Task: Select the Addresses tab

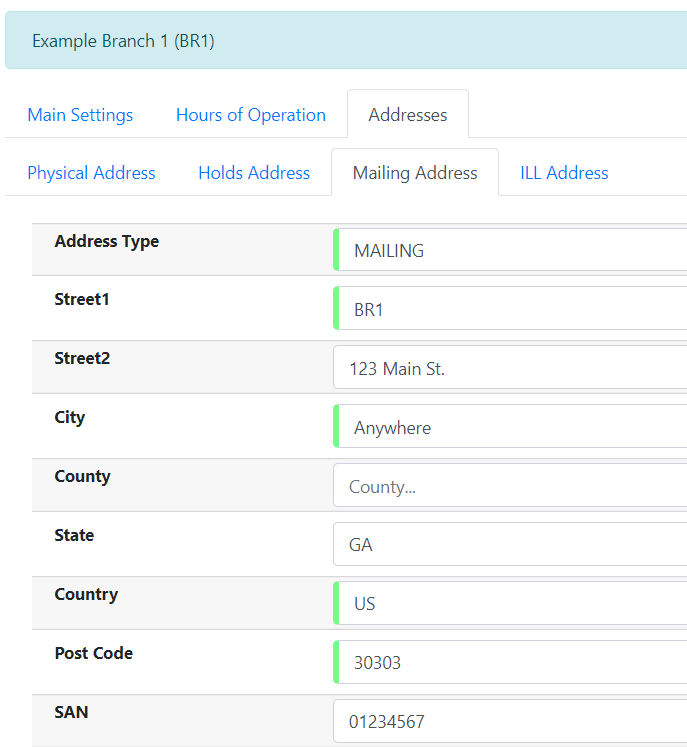Action: click(x=407, y=115)
